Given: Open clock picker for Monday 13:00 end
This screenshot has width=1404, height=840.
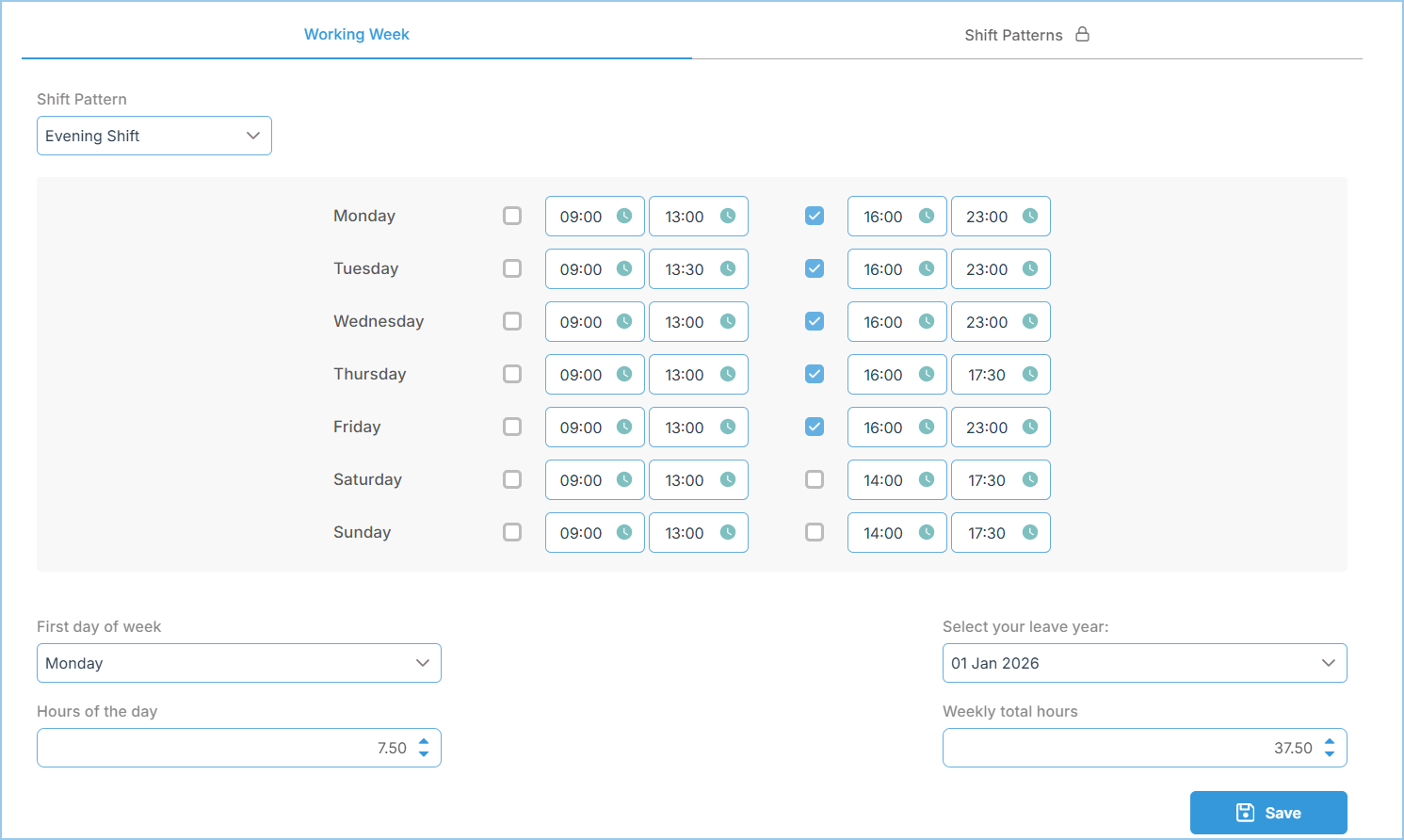Looking at the screenshot, I should pyautogui.click(x=728, y=216).
